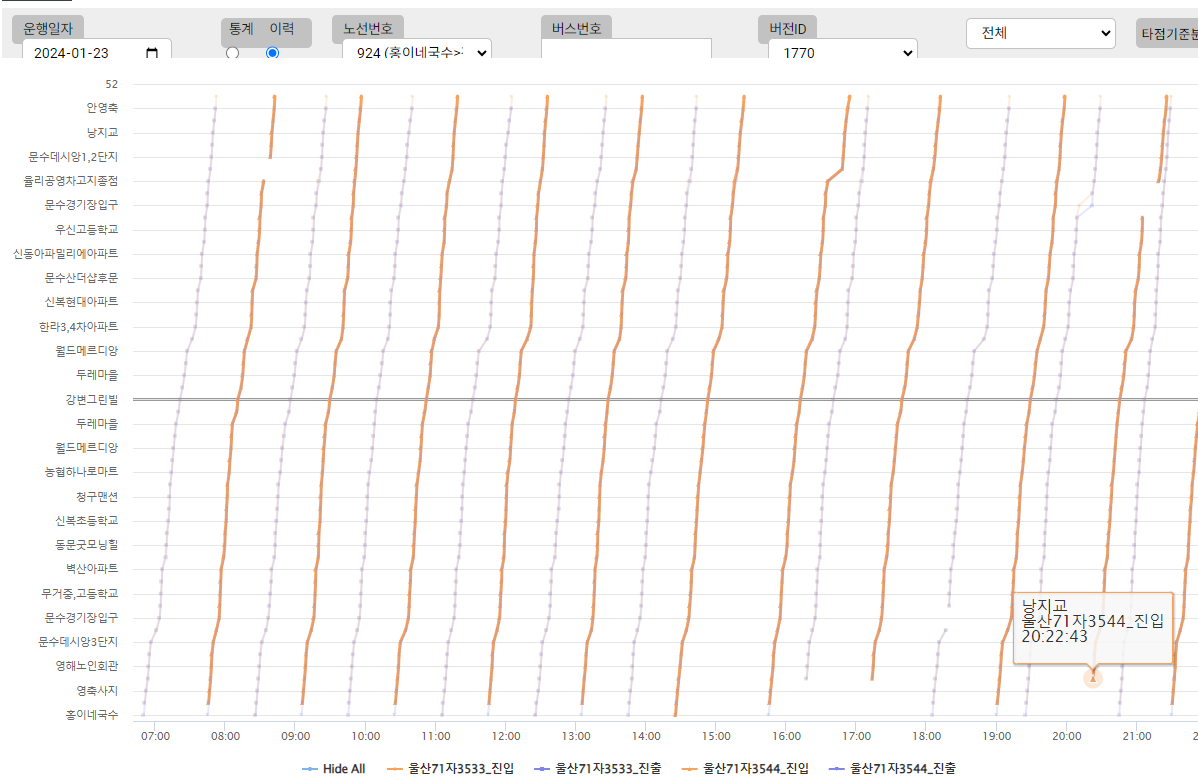Click the 2024-01-23 date field
The height and width of the screenshot is (776, 1198).
[80, 53]
